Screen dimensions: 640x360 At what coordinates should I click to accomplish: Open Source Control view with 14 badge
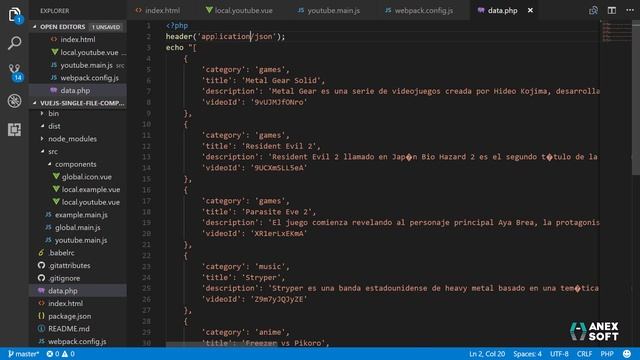point(15,72)
